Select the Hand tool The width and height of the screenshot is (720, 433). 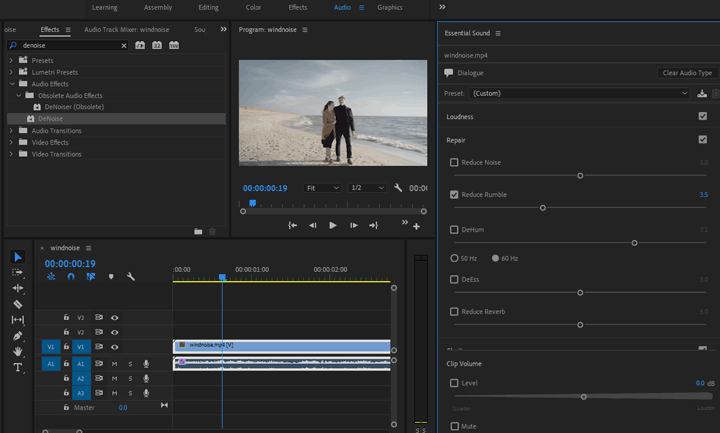pyautogui.click(x=18, y=351)
